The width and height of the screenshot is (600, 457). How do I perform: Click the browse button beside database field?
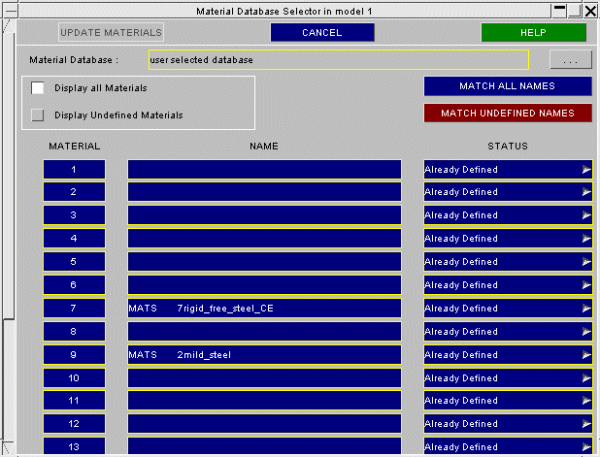pos(570,60)
